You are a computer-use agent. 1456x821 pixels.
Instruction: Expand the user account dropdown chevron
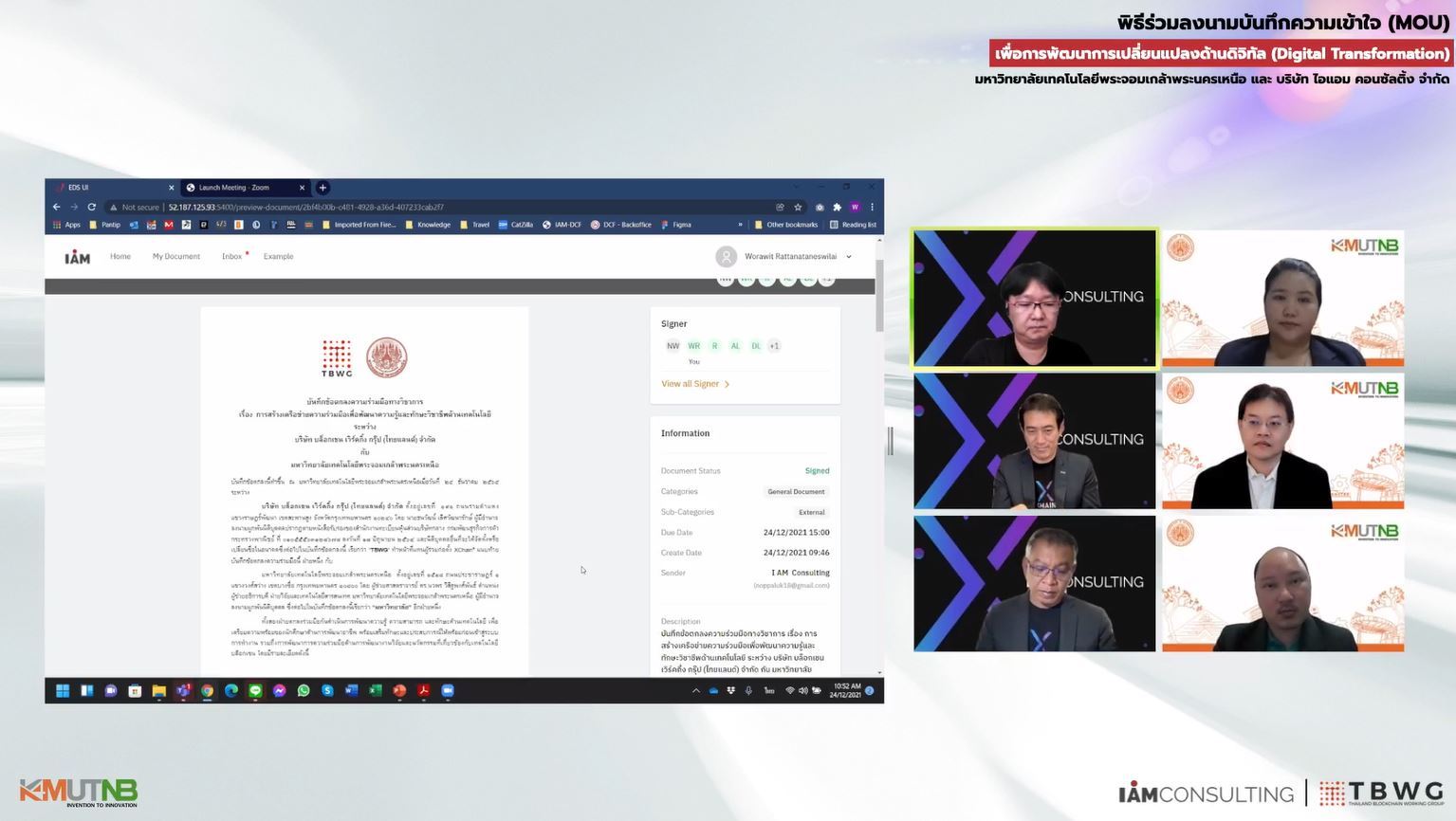click(849, 257)
